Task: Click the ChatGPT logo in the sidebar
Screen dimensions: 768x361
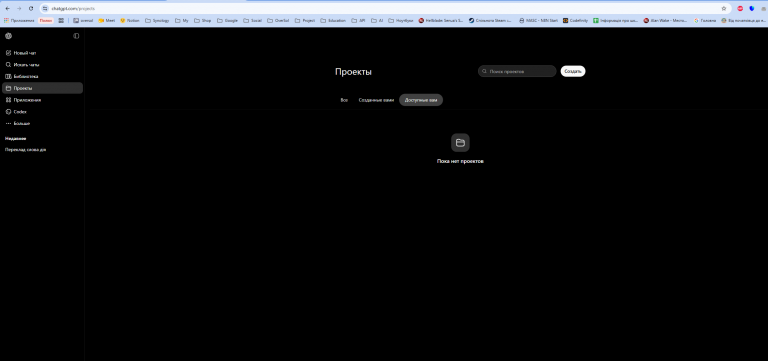Action: [8, 36]
